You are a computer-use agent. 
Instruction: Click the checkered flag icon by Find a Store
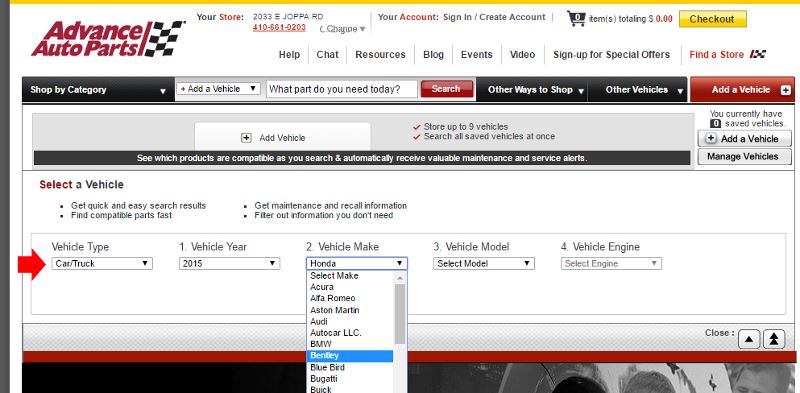(758, 54)
